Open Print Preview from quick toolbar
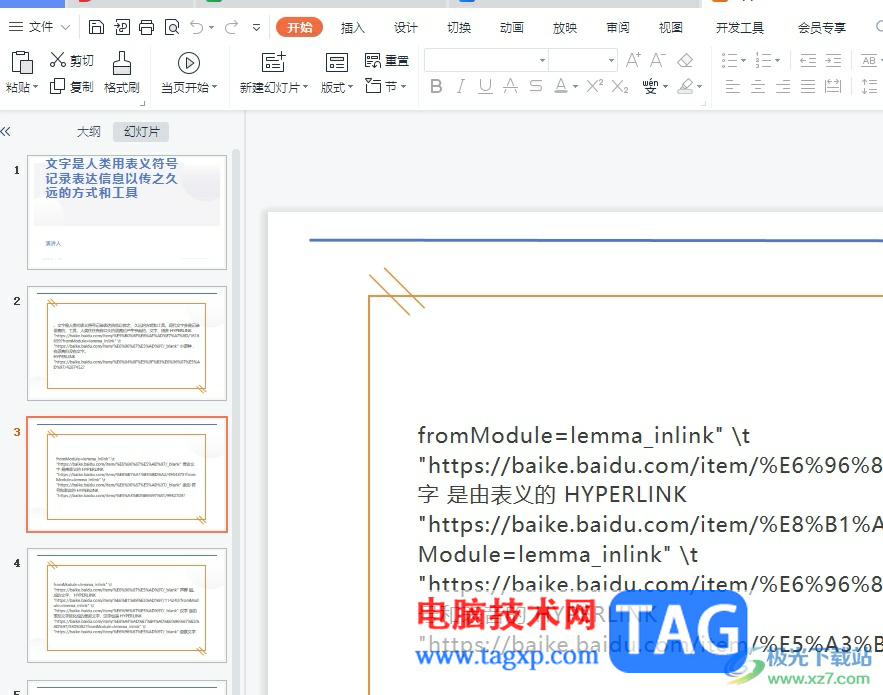Image resolution: width=883 pixels, height=695 pixels. [172, 27]
